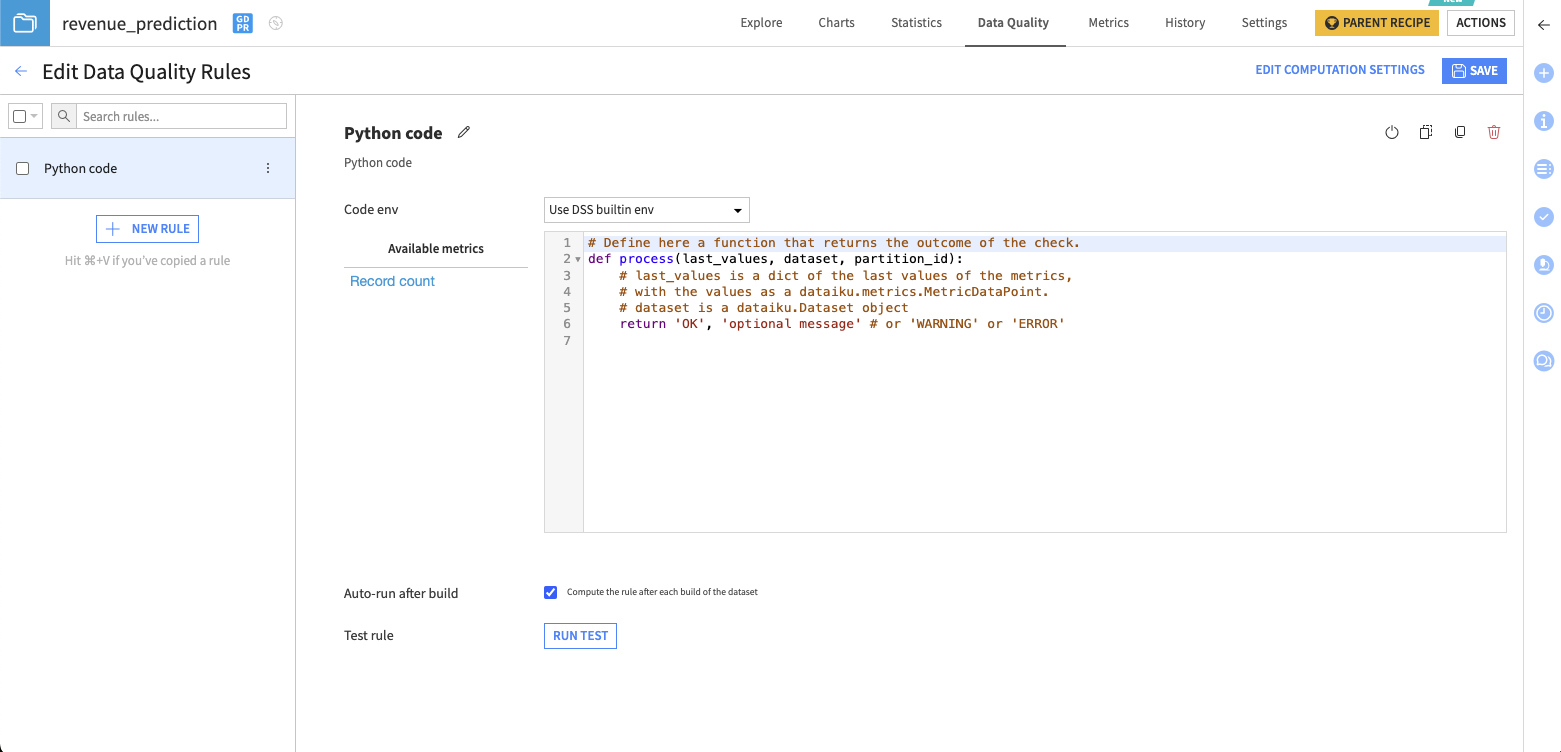
Task: Switch to the Statistics tab
Action: 916,23
